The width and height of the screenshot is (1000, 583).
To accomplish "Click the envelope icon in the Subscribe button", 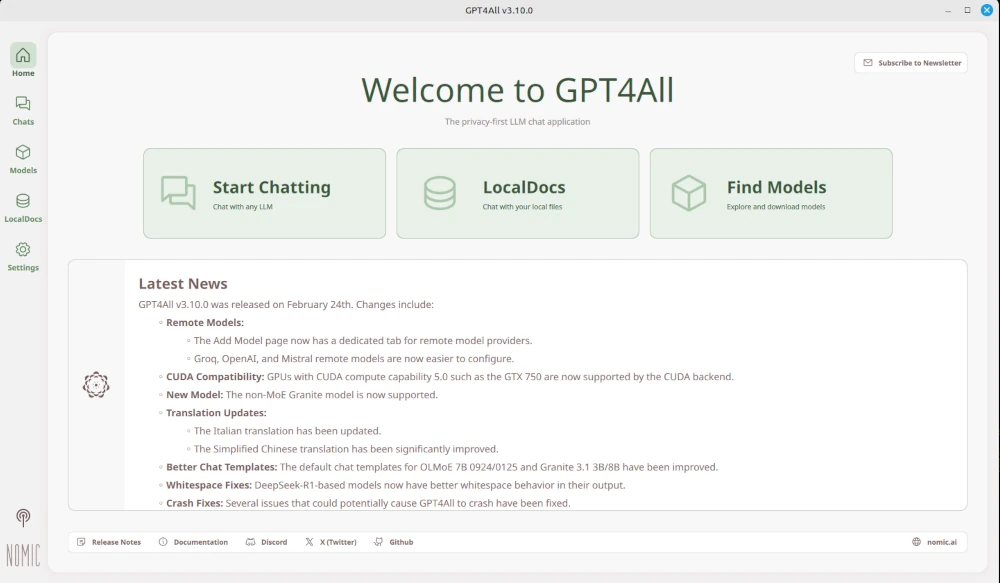I will click(867, 63).
